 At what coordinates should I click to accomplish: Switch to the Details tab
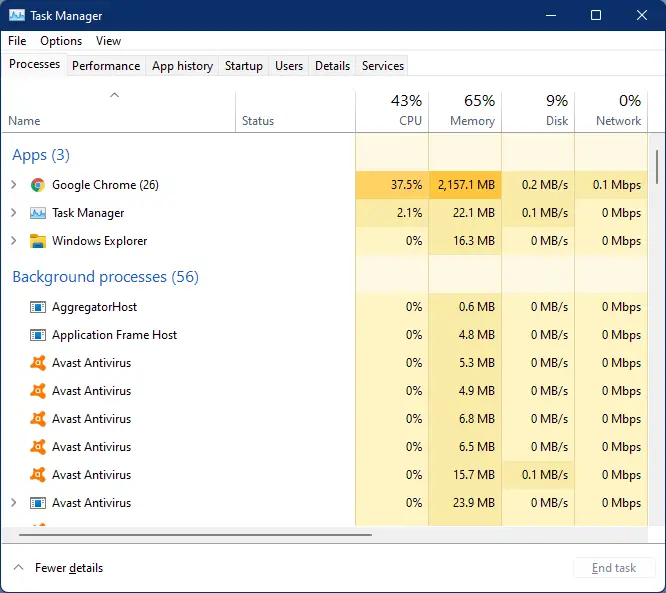click(x=332, y=66)
